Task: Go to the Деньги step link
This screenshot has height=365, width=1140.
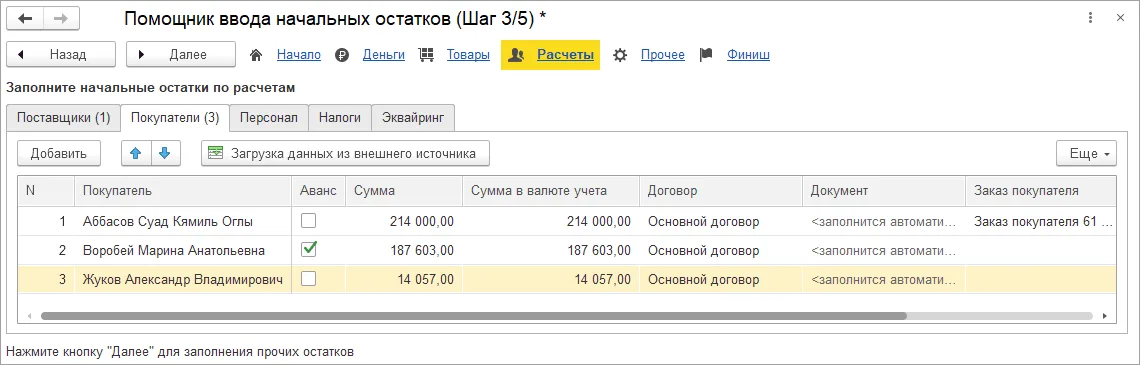Action: pyautogui.click(x=384, y=55)
